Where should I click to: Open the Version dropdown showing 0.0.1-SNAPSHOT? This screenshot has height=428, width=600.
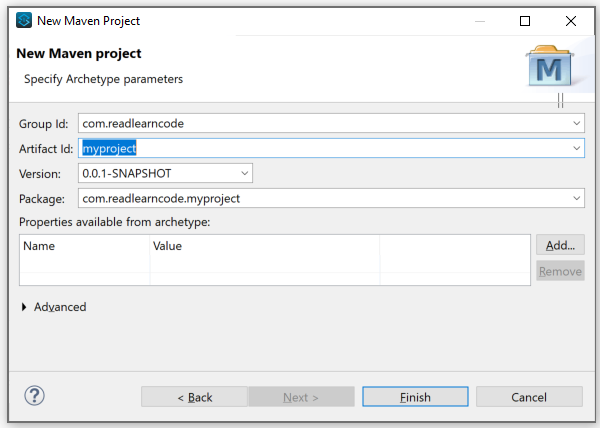point(245,173)
